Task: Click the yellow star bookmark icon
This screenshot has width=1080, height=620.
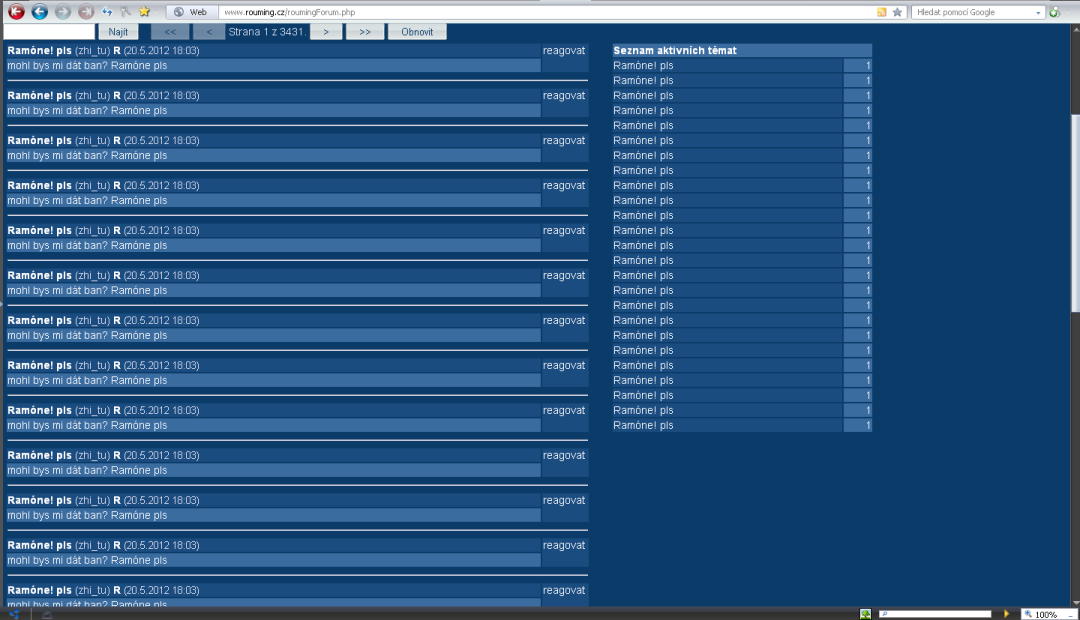Action: [x=145, y=12]
